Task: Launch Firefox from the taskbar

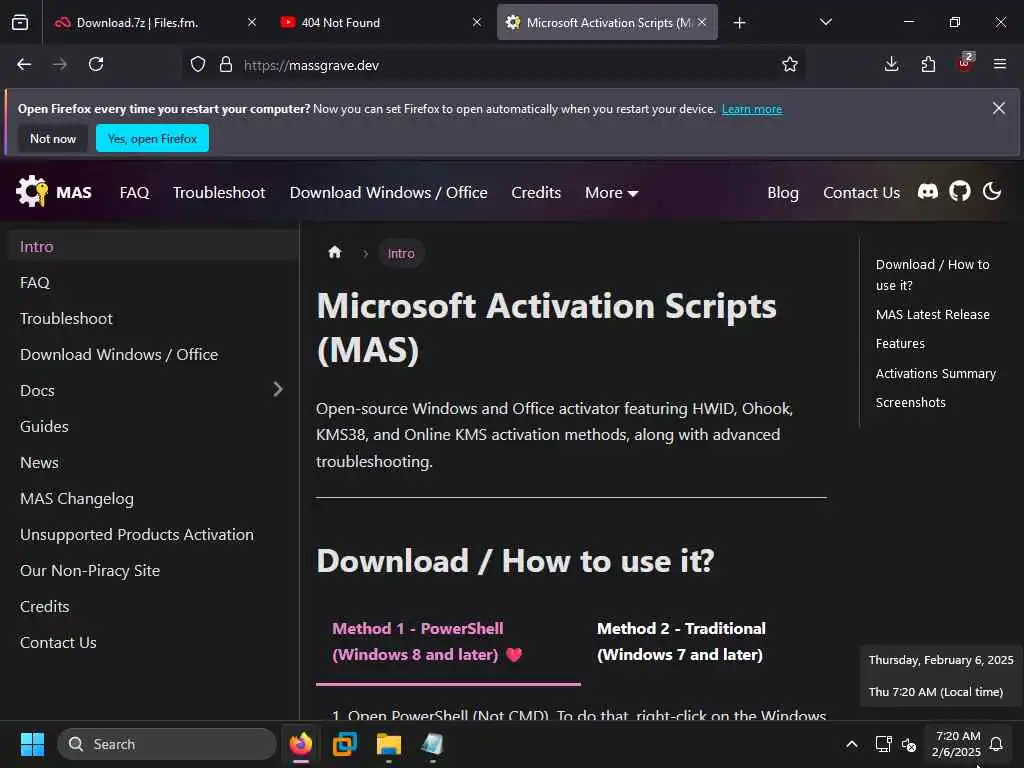Action: tap(301, 744)
